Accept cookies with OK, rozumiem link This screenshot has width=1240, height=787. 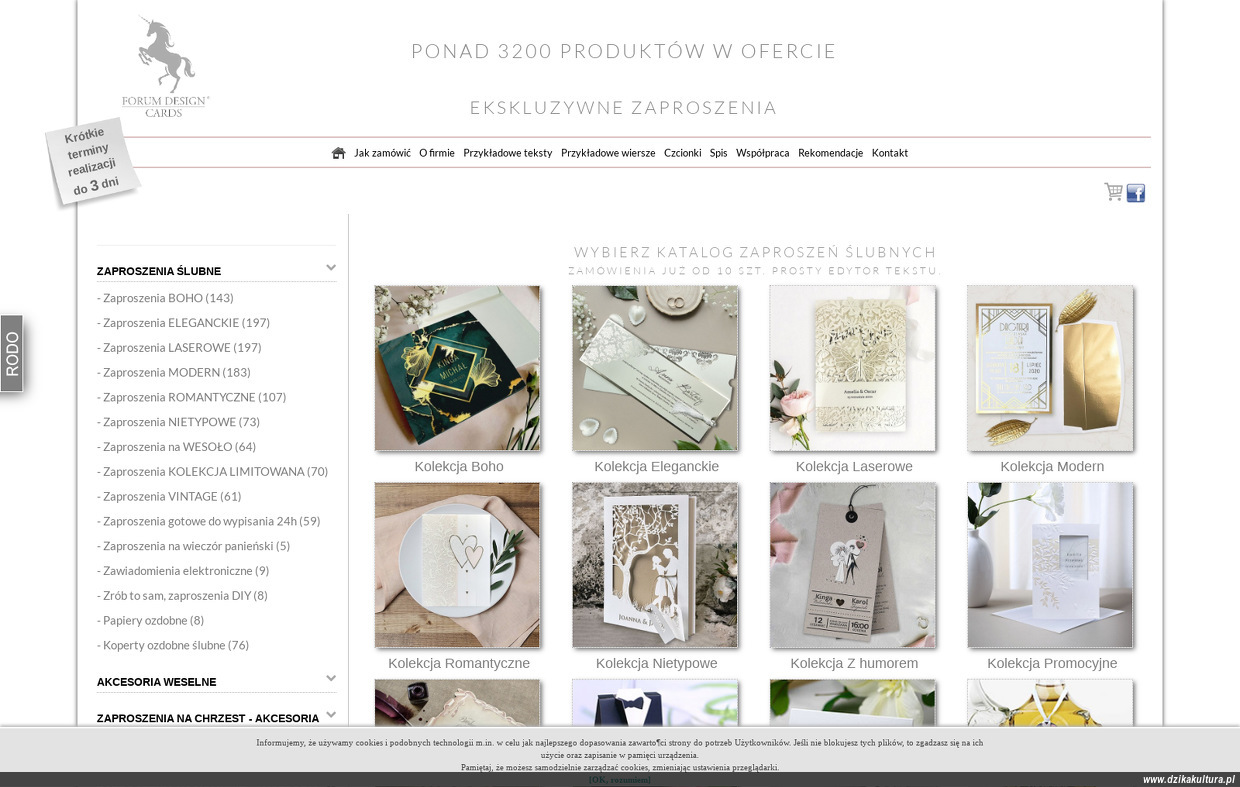pos(620,780)
